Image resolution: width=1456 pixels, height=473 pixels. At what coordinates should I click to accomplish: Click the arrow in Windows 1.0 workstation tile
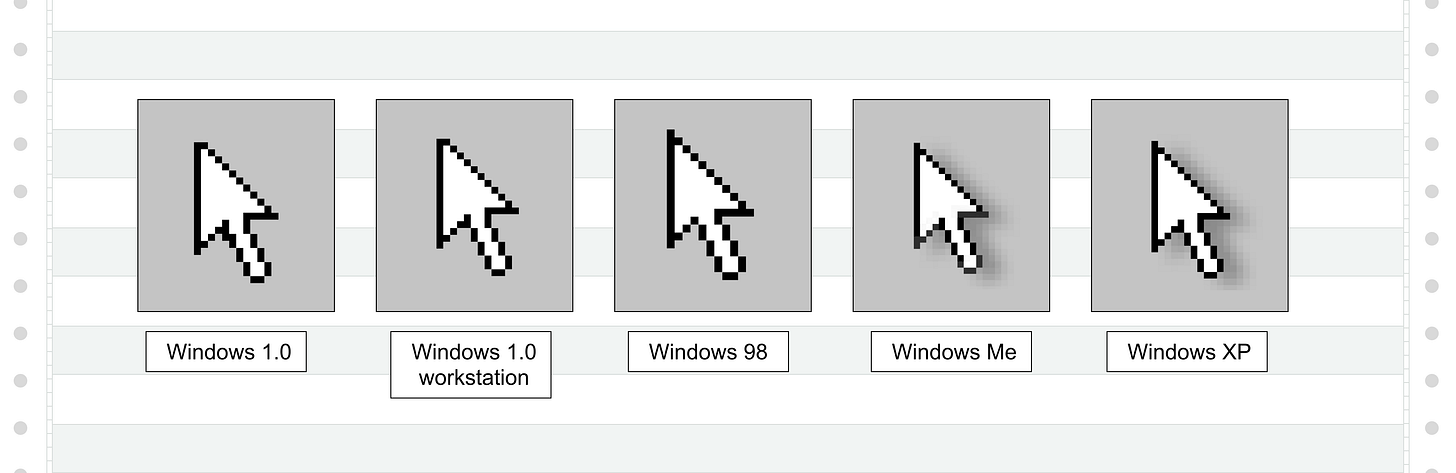pos(477,206)
